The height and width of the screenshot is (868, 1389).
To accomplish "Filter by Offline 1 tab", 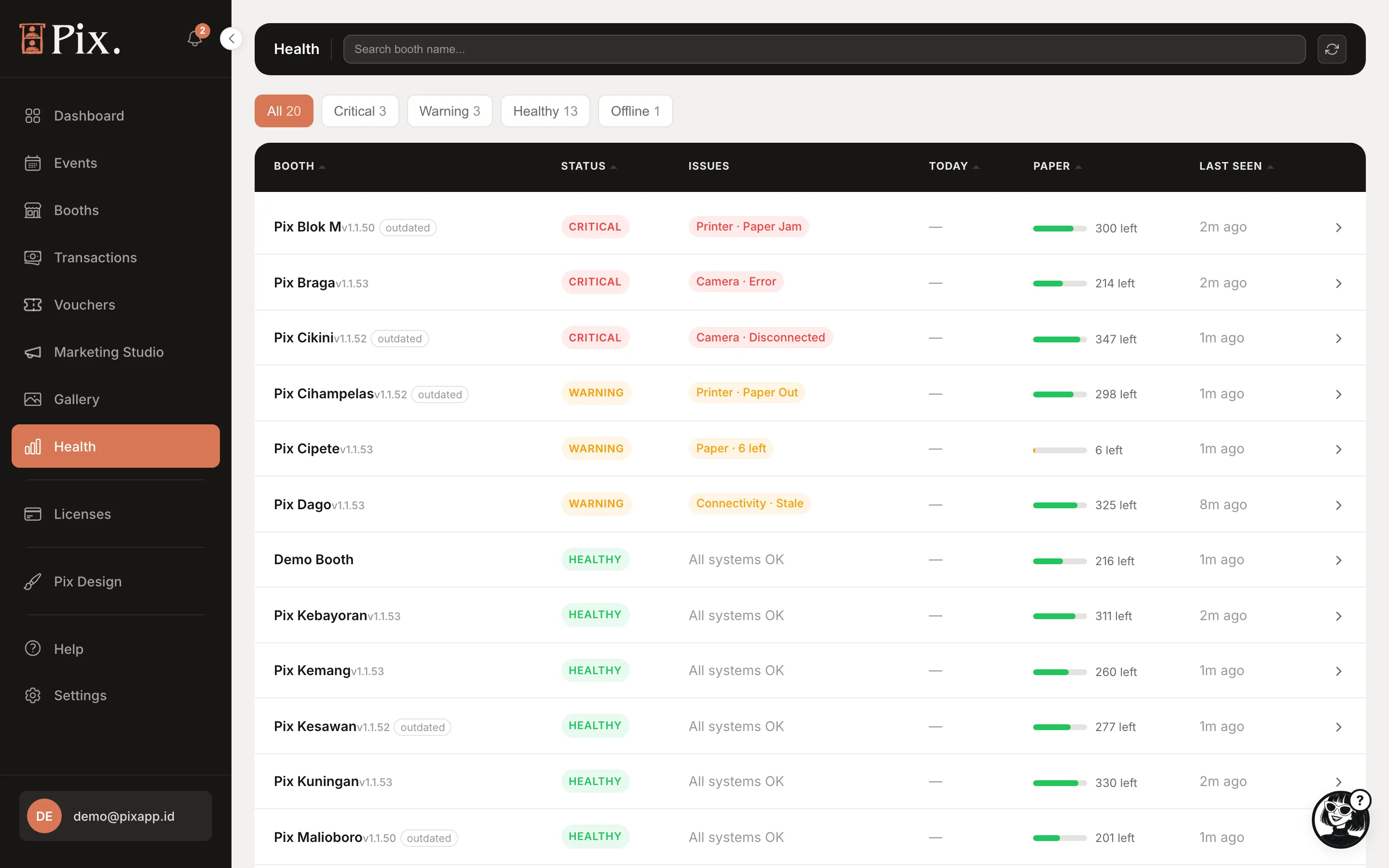I will tap(635, 111).
